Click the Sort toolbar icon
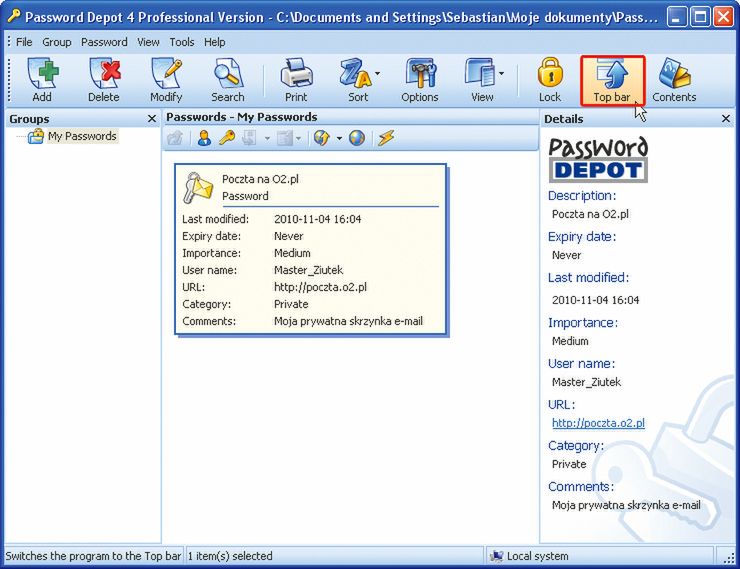The width and height of the screenshot is (740, 569). [355, 80]
